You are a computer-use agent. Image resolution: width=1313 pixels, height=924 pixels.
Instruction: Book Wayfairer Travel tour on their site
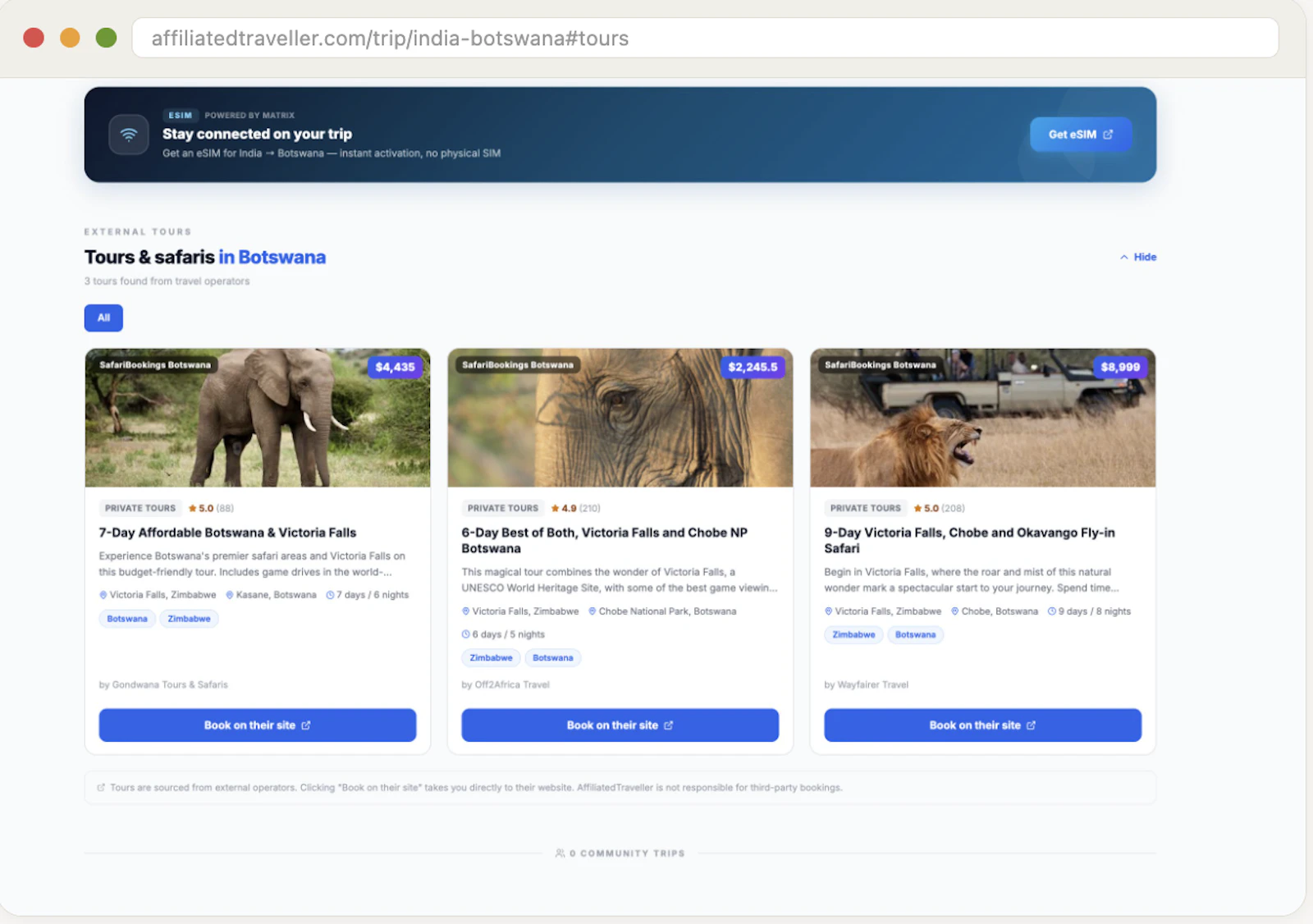(983, 725)
